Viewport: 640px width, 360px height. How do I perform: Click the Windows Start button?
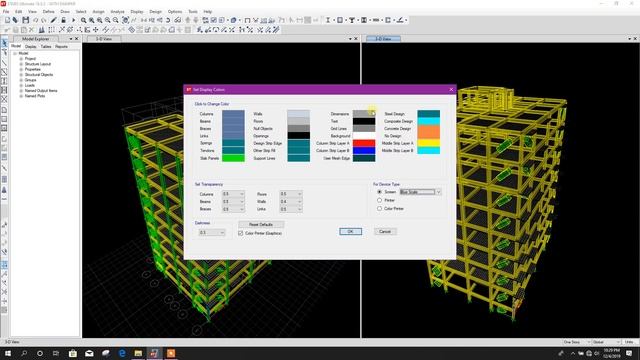point(8,353)
